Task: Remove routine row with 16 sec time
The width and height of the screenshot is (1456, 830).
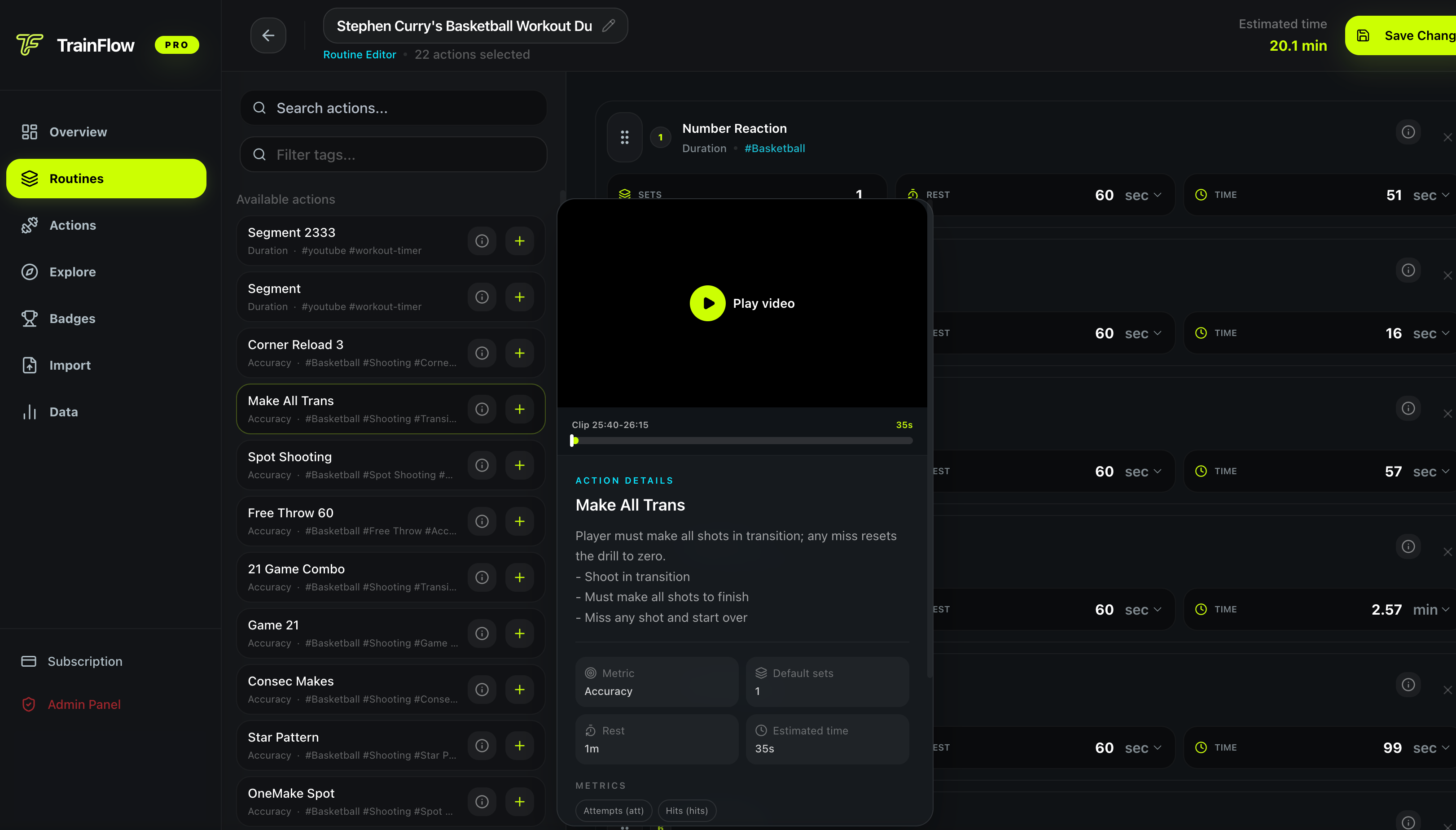Action: click(x=1447, y=276)
